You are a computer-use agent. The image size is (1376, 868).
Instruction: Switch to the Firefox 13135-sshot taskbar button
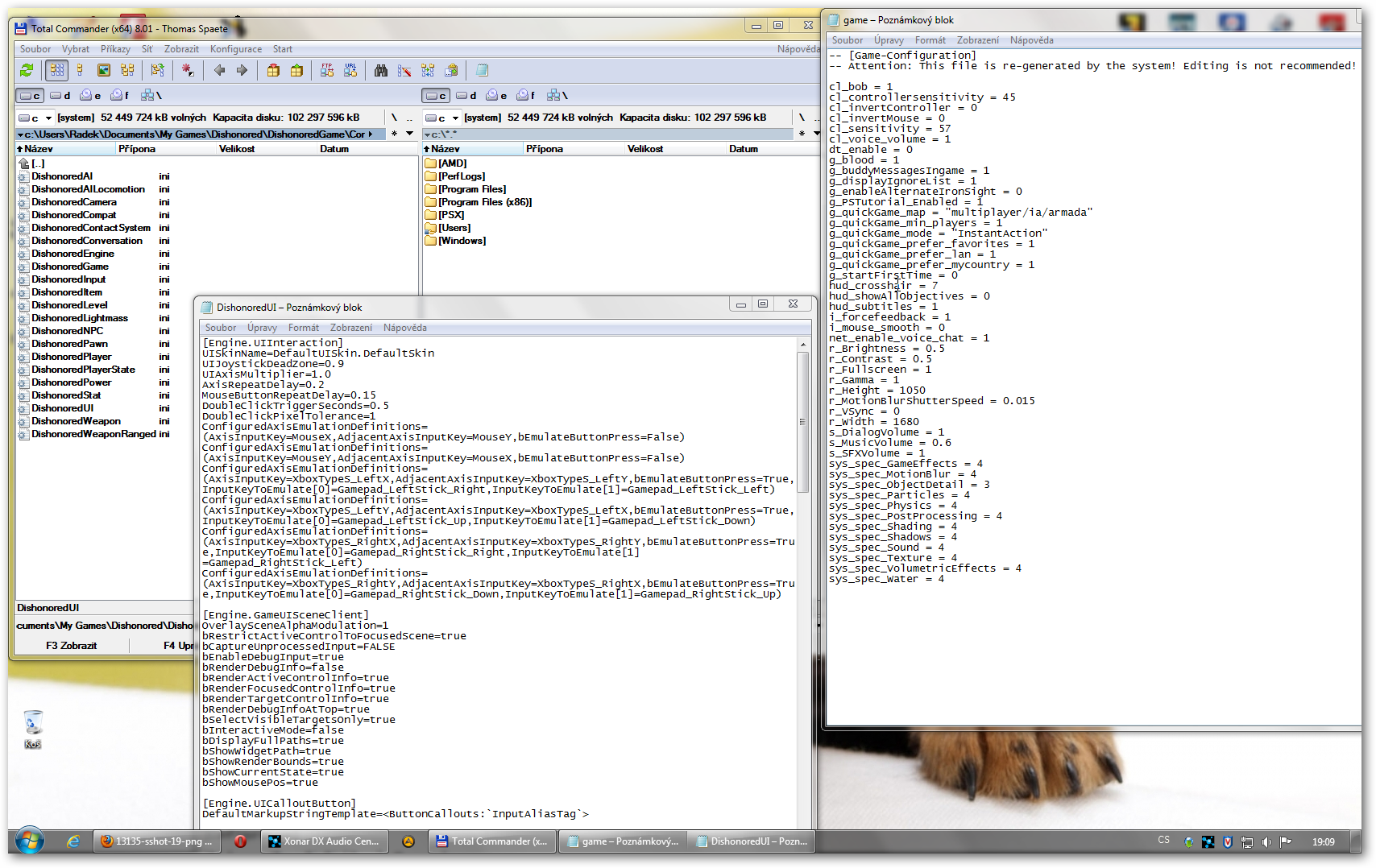(x=158, y=841)
